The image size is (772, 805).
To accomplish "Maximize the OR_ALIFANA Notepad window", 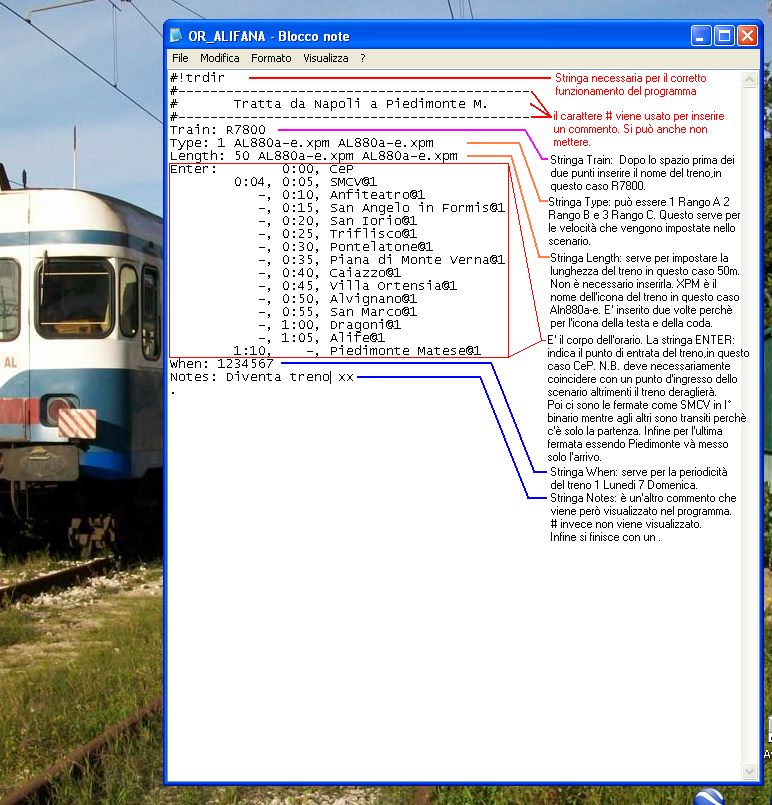I will 724,36.
